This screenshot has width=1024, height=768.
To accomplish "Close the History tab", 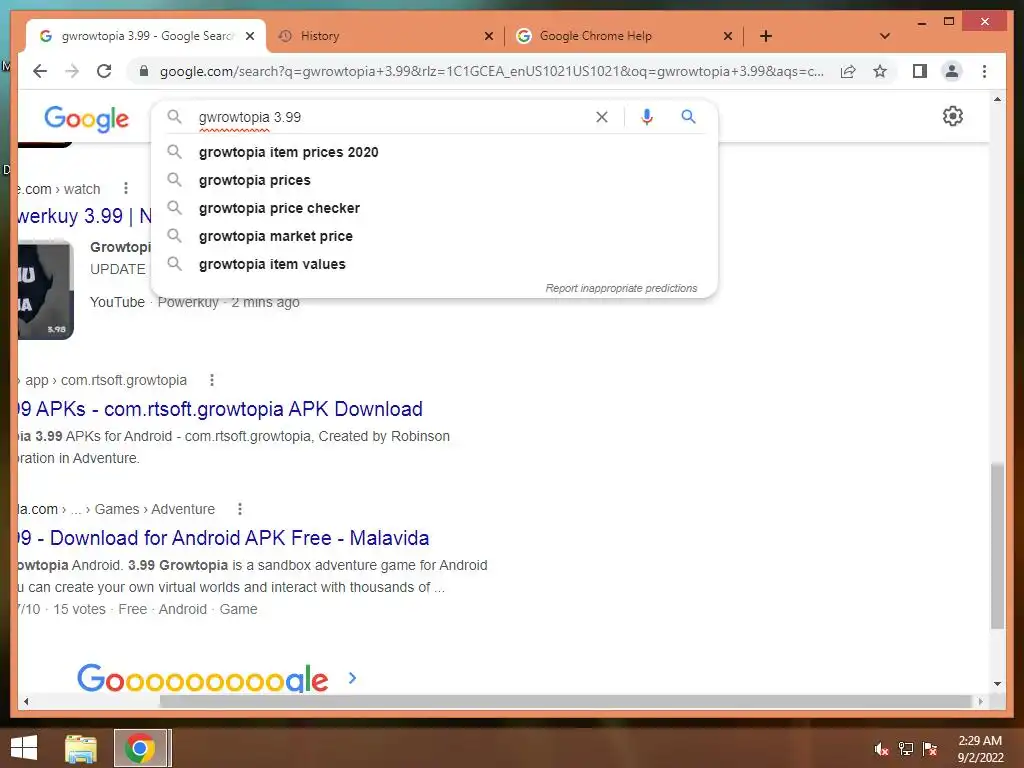I will pyautogui.click(x=488, y=36).
